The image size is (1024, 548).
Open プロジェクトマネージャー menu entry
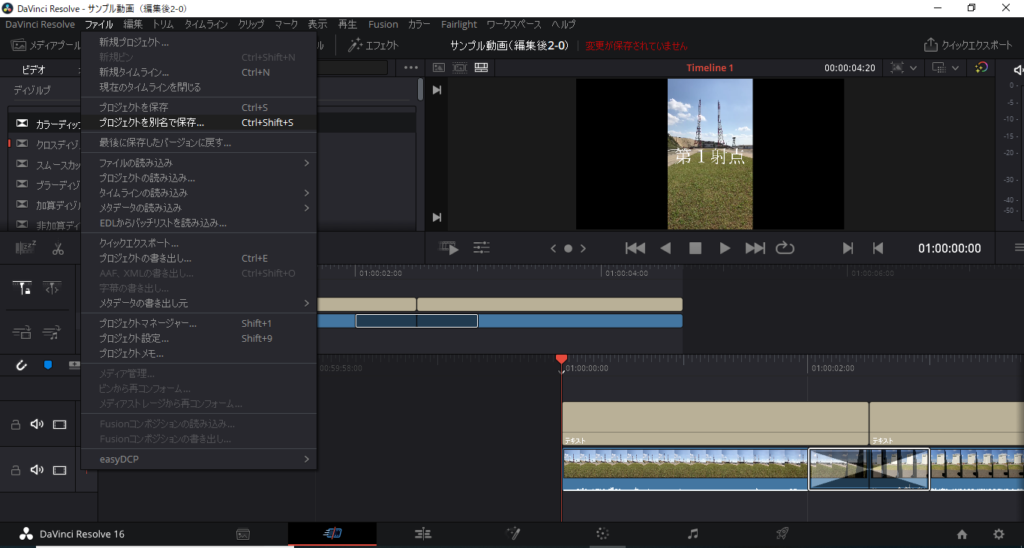point(199,323)
